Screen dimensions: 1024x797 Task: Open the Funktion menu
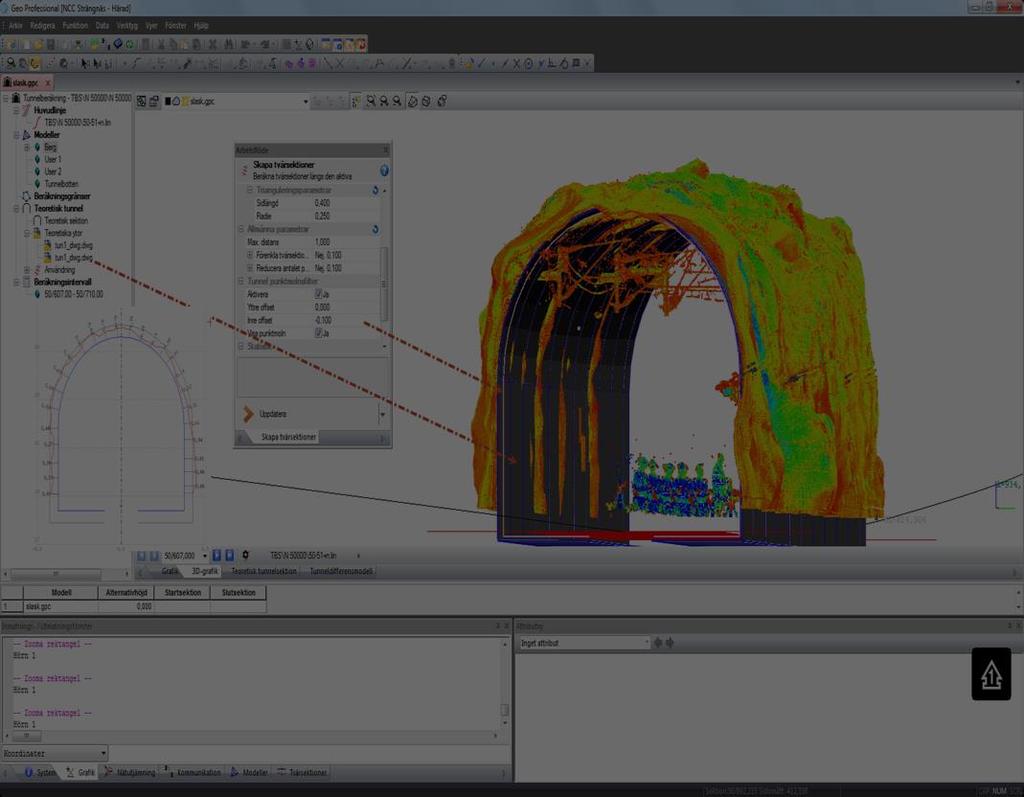pyautogui.click(x=75, y=25)
